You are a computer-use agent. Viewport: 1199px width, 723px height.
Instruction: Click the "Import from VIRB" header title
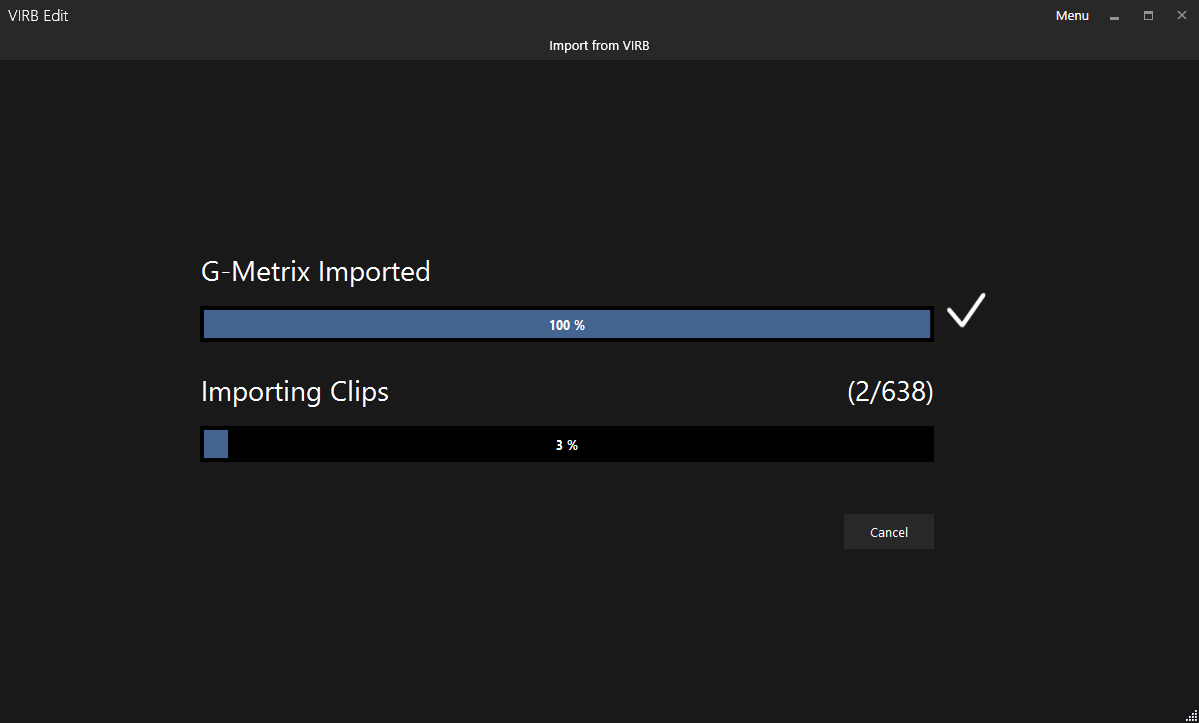(599, 46)
